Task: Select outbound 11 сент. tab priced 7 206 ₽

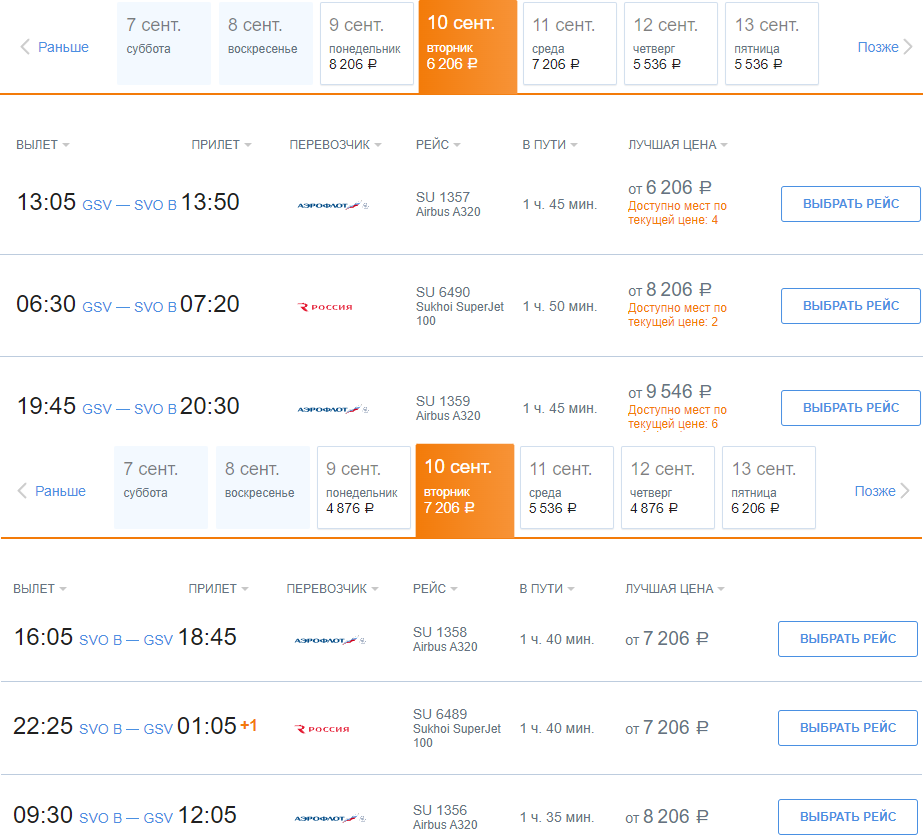Action: click(x=570, y=44)
